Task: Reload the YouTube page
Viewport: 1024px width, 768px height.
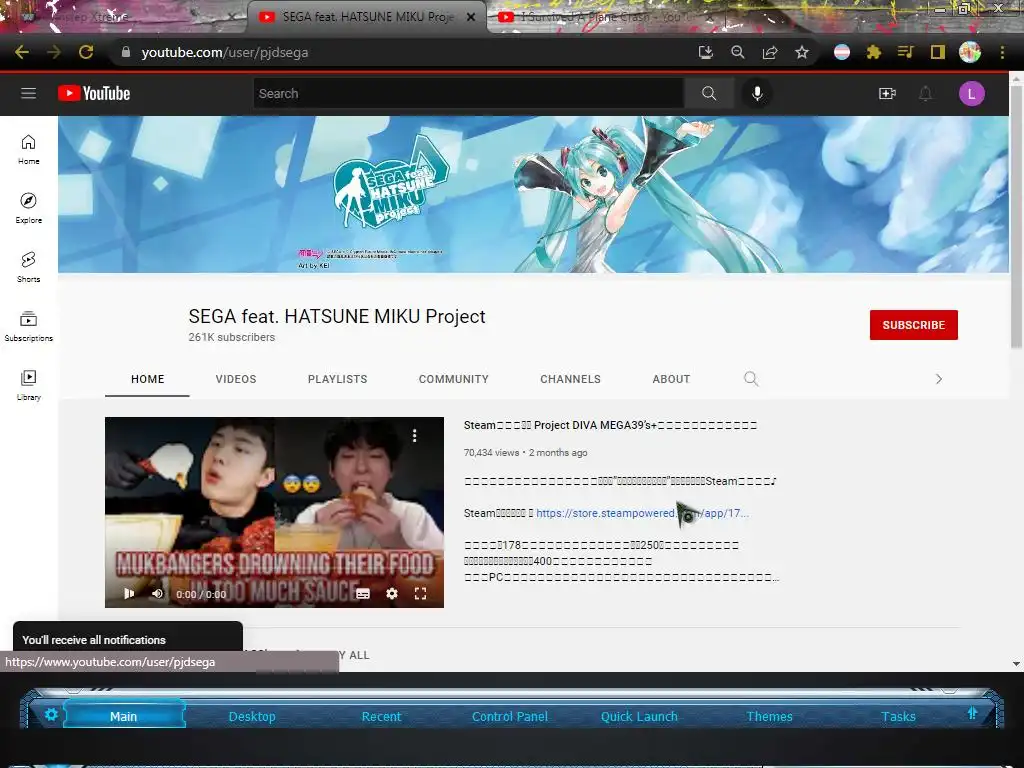Action: pyautogui.click(x=86, y=52)
